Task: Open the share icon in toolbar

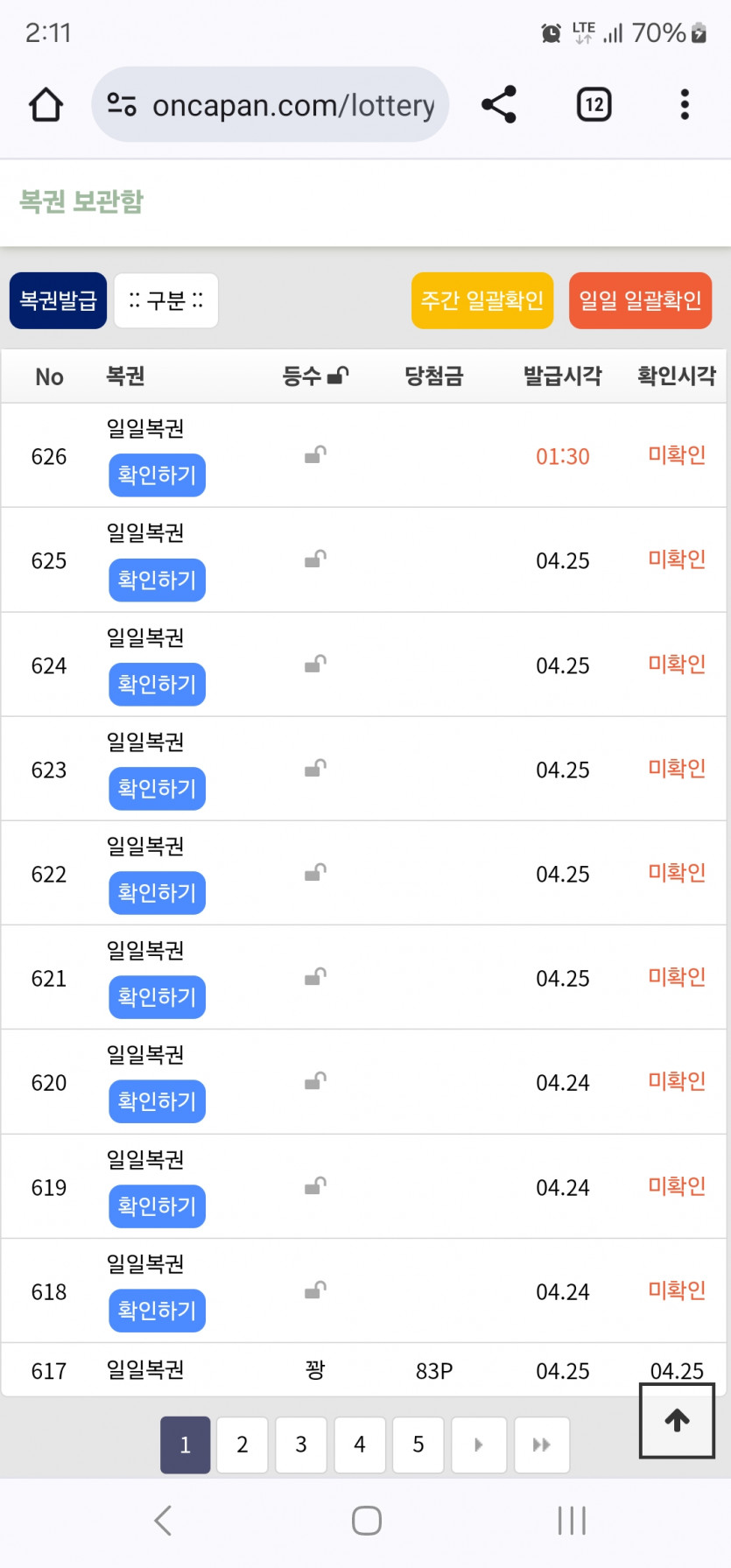Action: click(499, 105)
